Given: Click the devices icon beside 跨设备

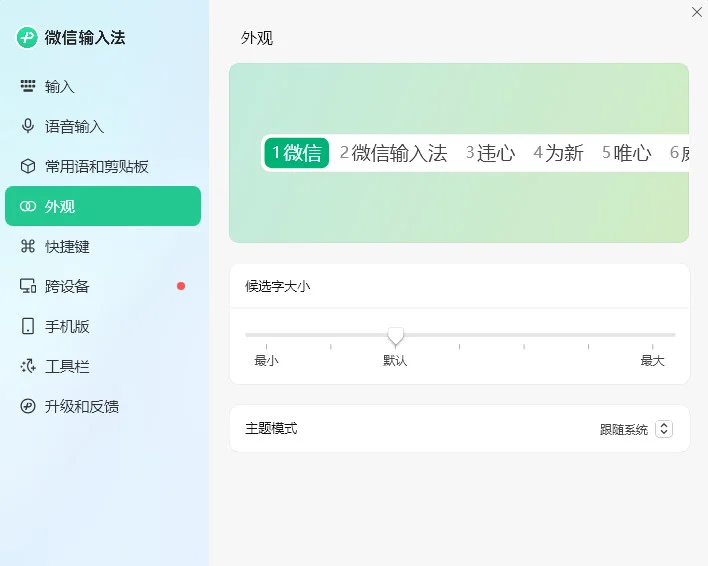Looking at the screenshot, I should (28, 286).
